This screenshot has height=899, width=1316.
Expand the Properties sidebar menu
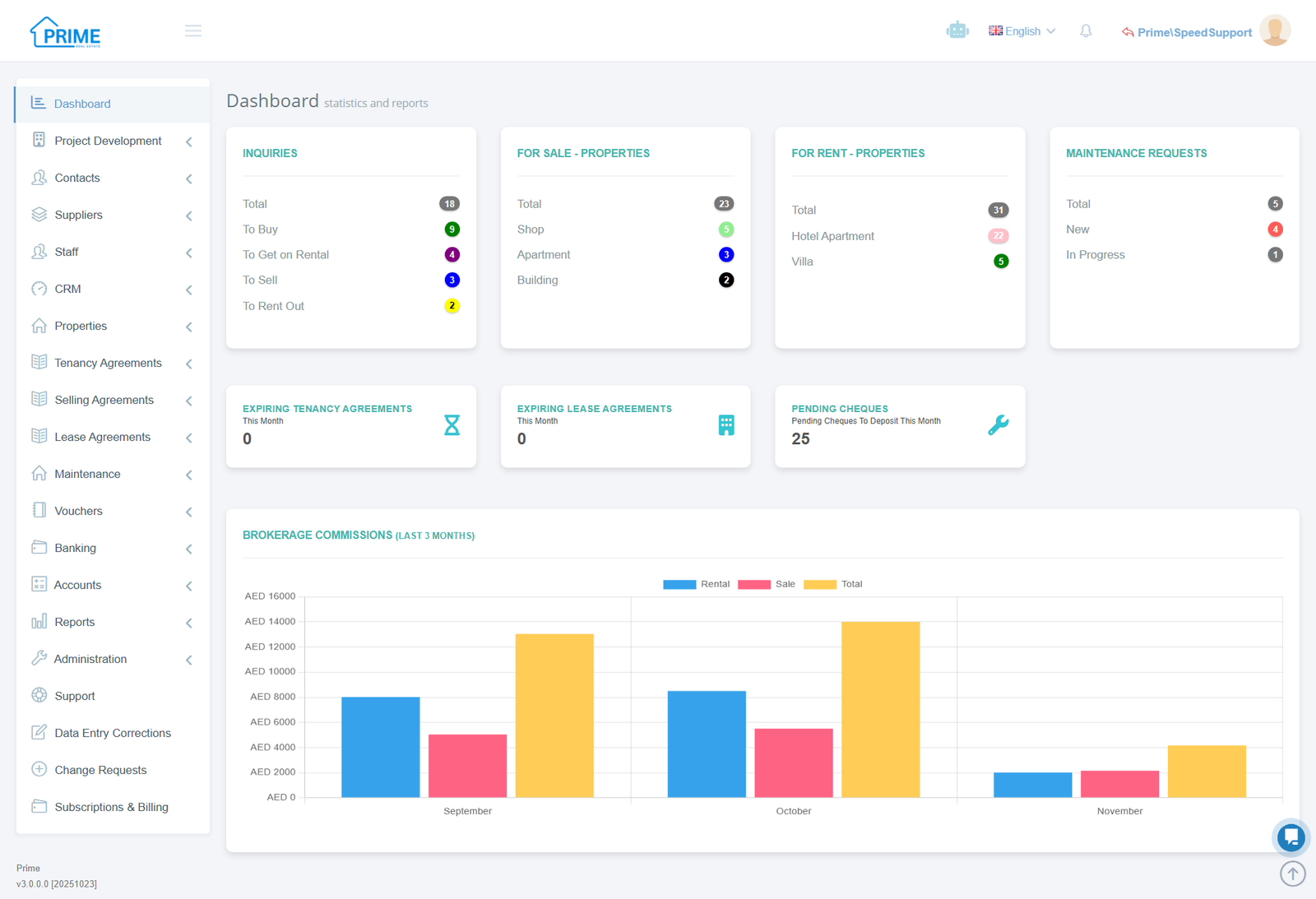[x=81, y=326]
